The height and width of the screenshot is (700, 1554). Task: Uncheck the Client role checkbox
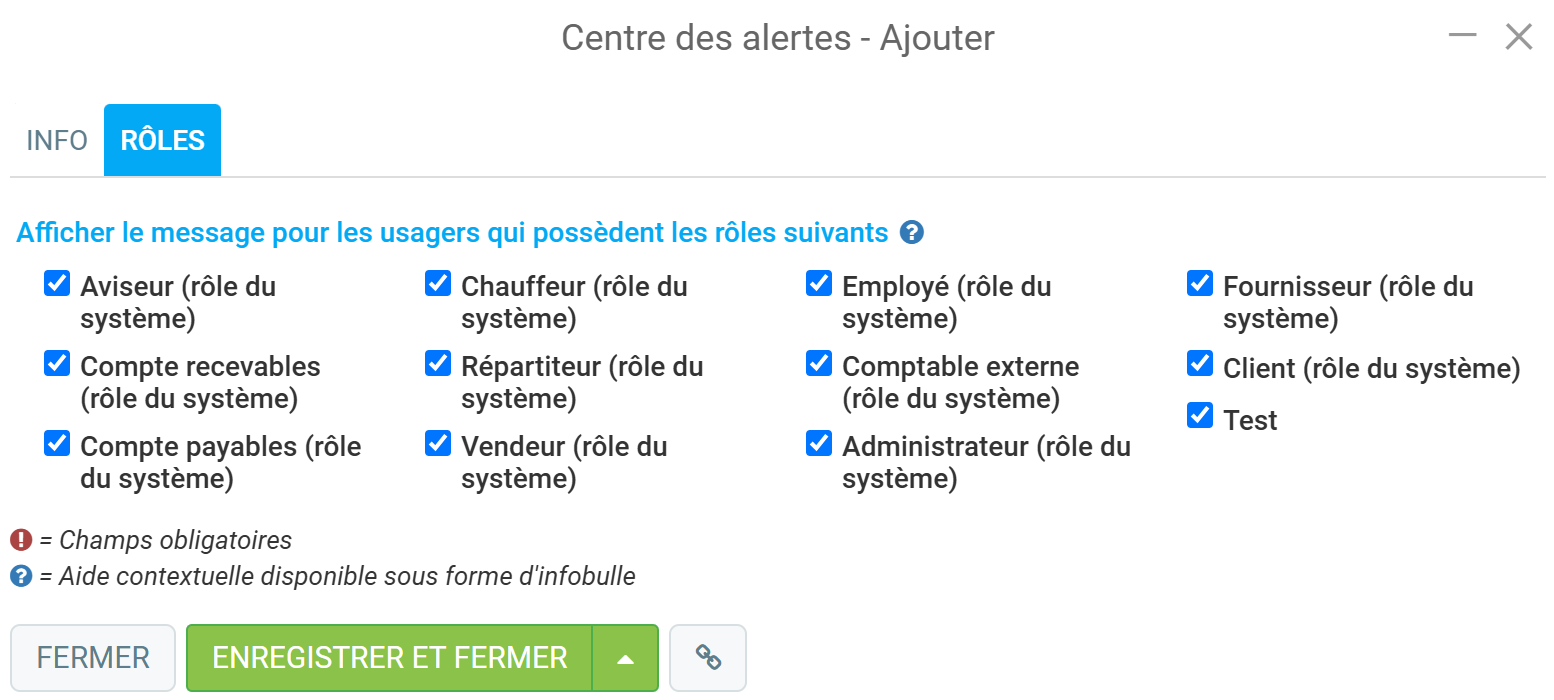1200,364
